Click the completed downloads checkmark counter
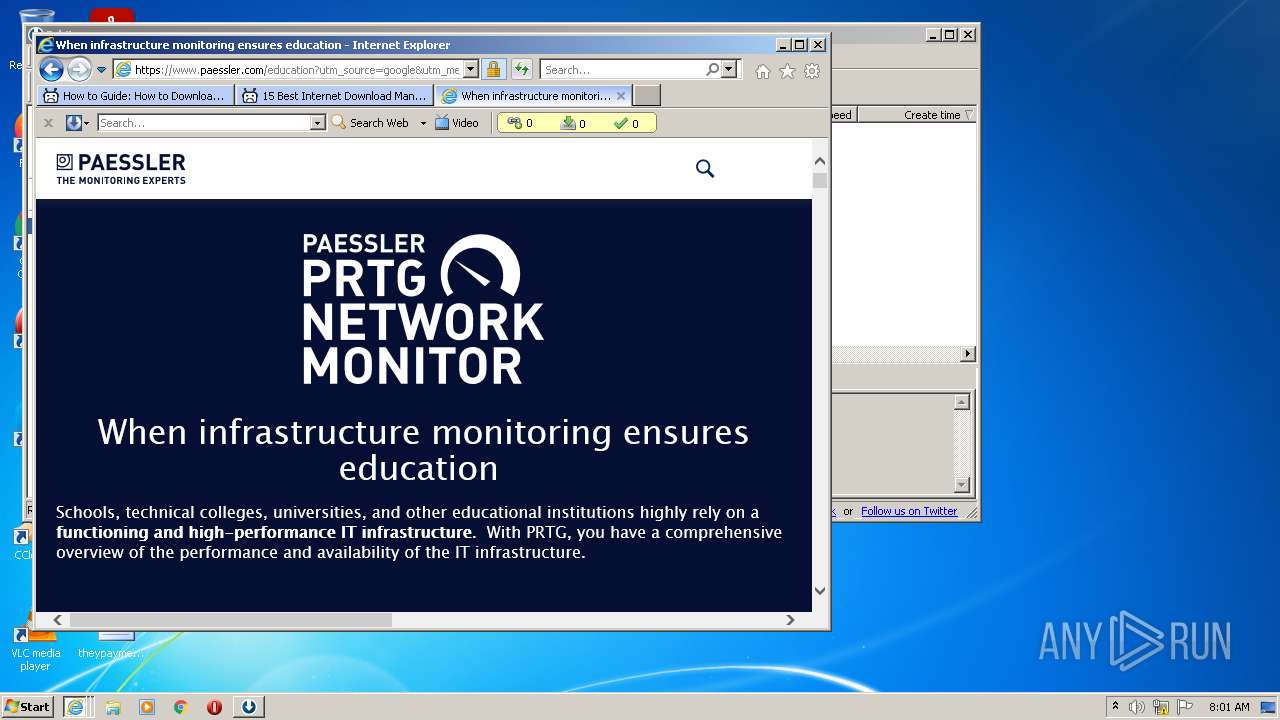Image resolution: width=1280 pixels, height=720 pixels. [626, 123]
